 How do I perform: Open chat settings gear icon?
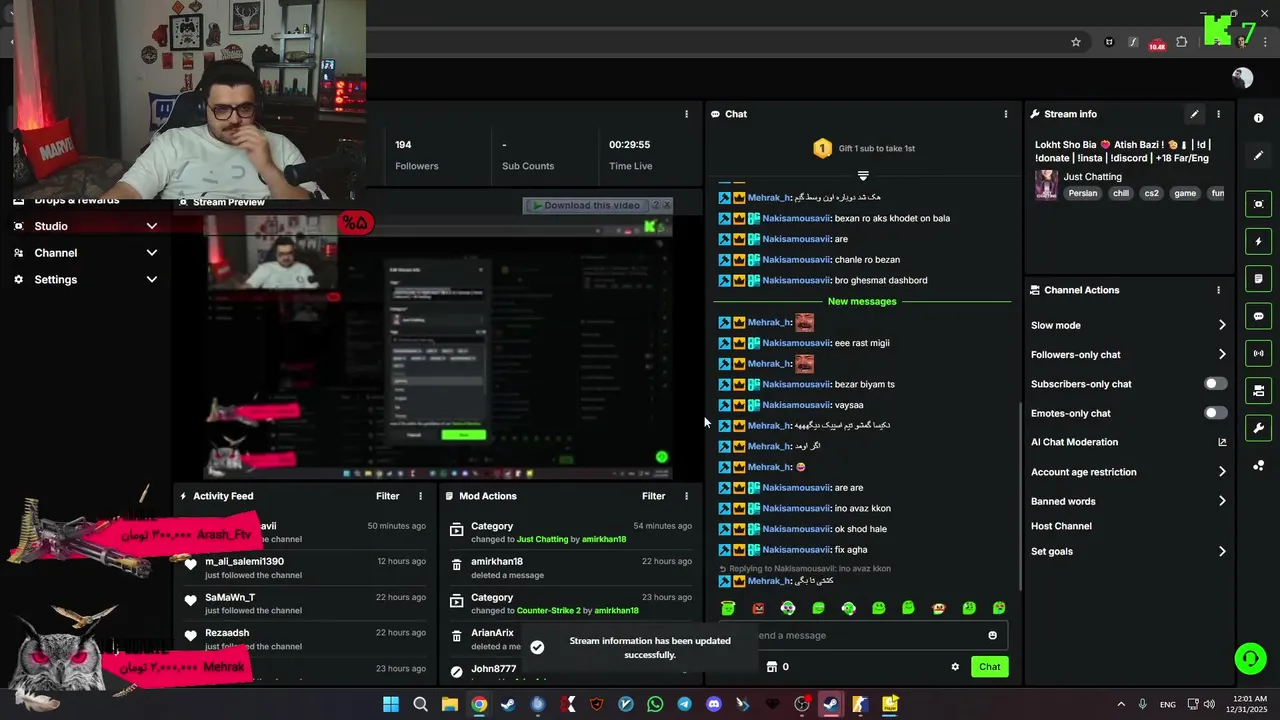click(955, 667)
